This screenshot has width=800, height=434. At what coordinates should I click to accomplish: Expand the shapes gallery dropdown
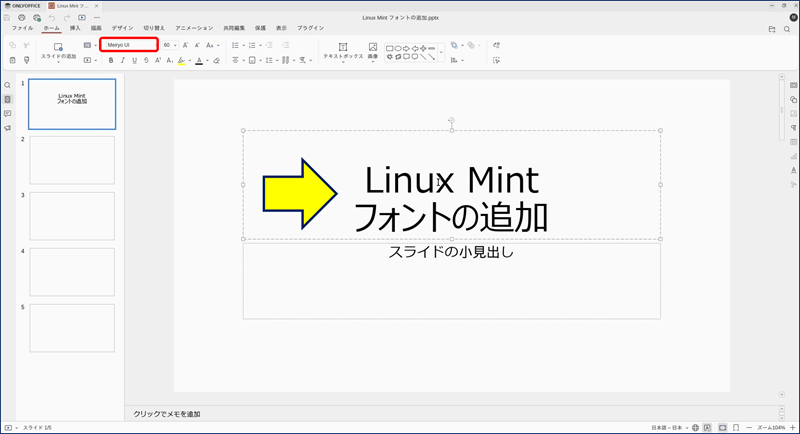[441, 52]
